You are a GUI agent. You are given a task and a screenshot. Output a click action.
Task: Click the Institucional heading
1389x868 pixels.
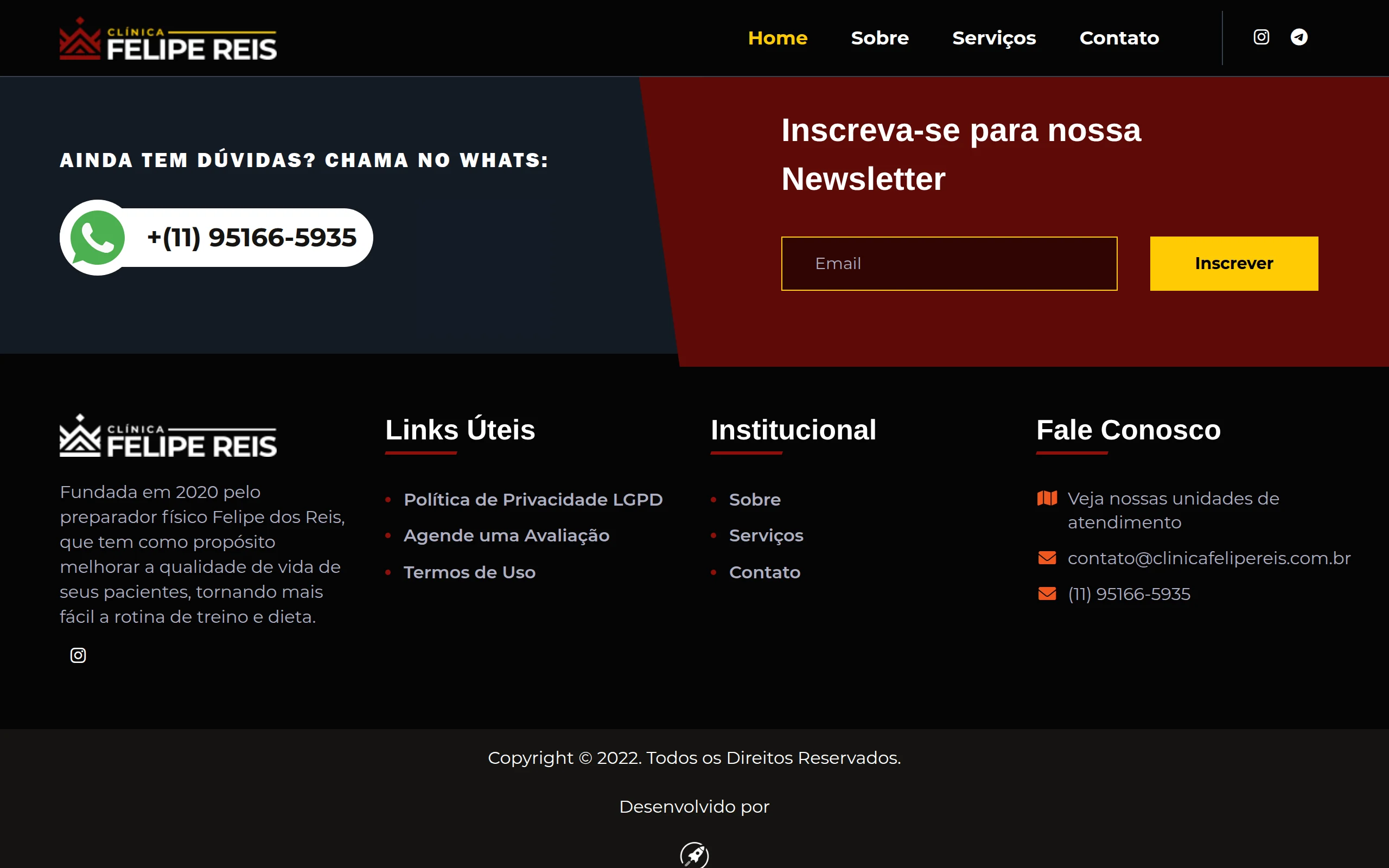[793, 430]
